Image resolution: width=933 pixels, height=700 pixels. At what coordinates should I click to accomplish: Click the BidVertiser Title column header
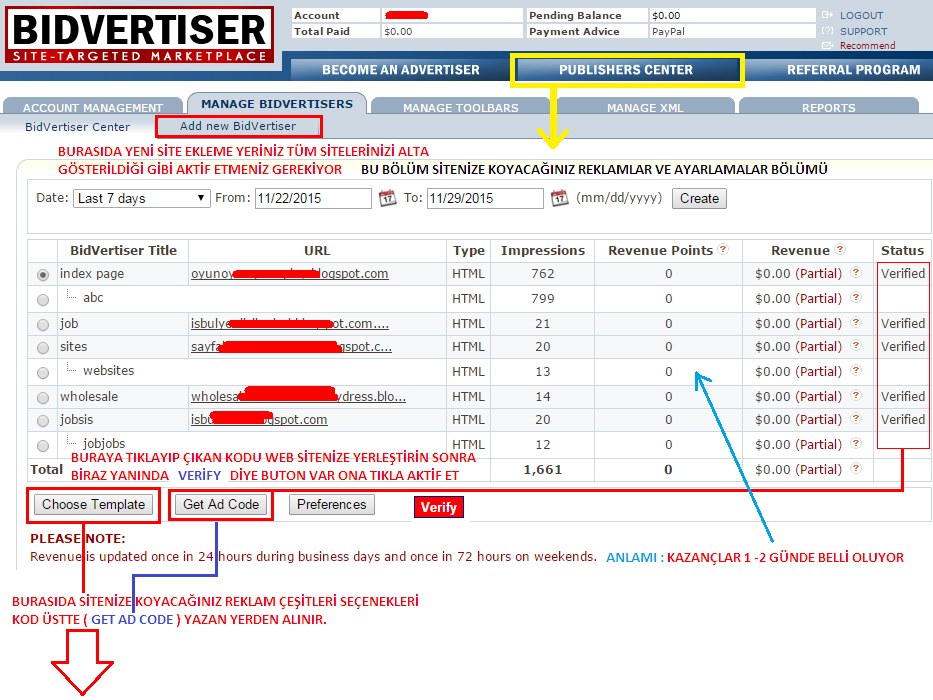123,251
